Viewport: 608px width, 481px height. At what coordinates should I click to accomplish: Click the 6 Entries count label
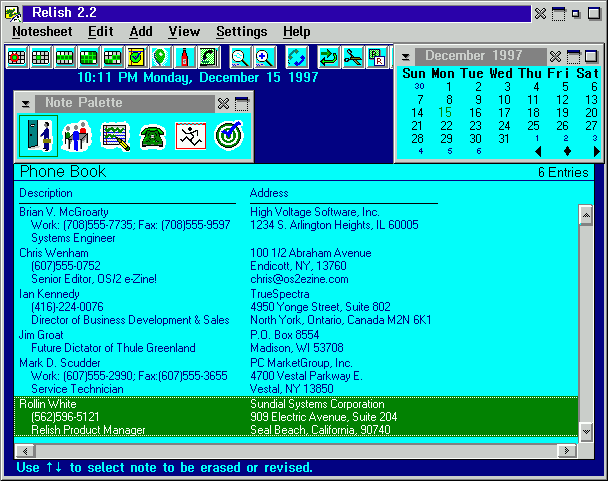(x=563, y=172)
